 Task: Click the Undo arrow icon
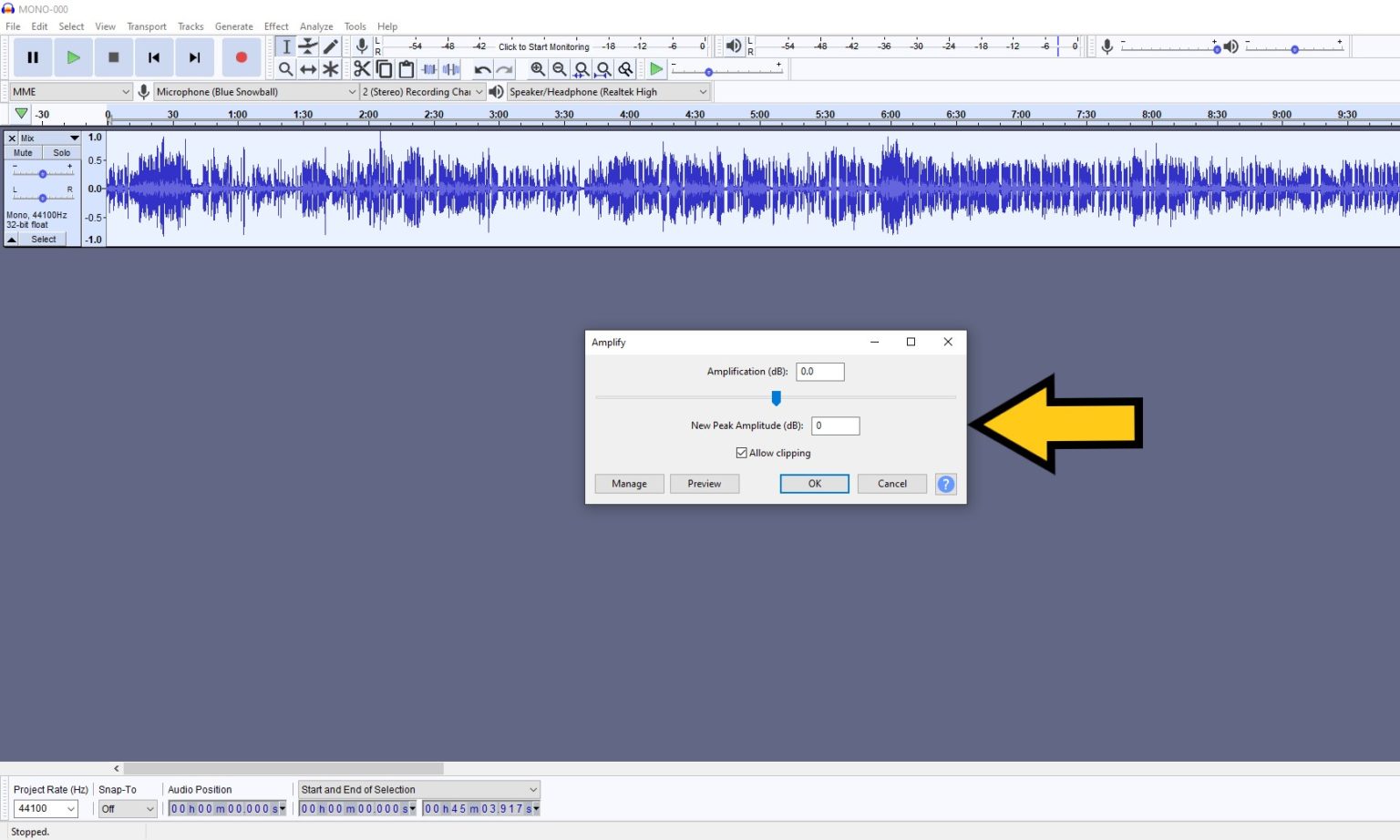482,68
